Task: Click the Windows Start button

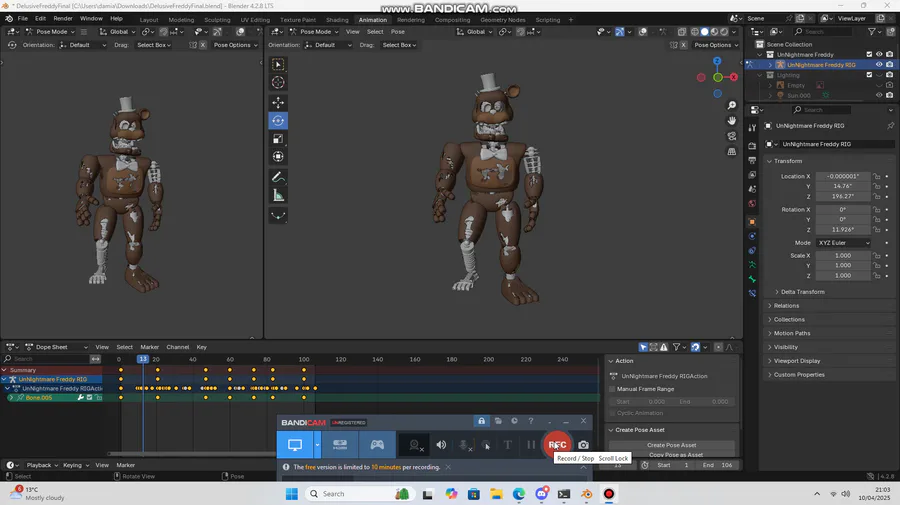Action: (292, 494)
